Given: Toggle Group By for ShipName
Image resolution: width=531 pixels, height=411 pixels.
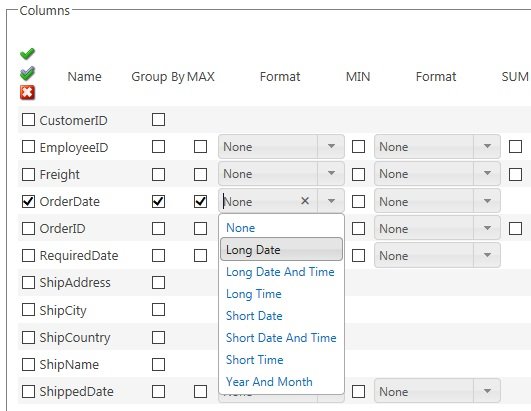Looking at the screenshot, I should 158,365.
